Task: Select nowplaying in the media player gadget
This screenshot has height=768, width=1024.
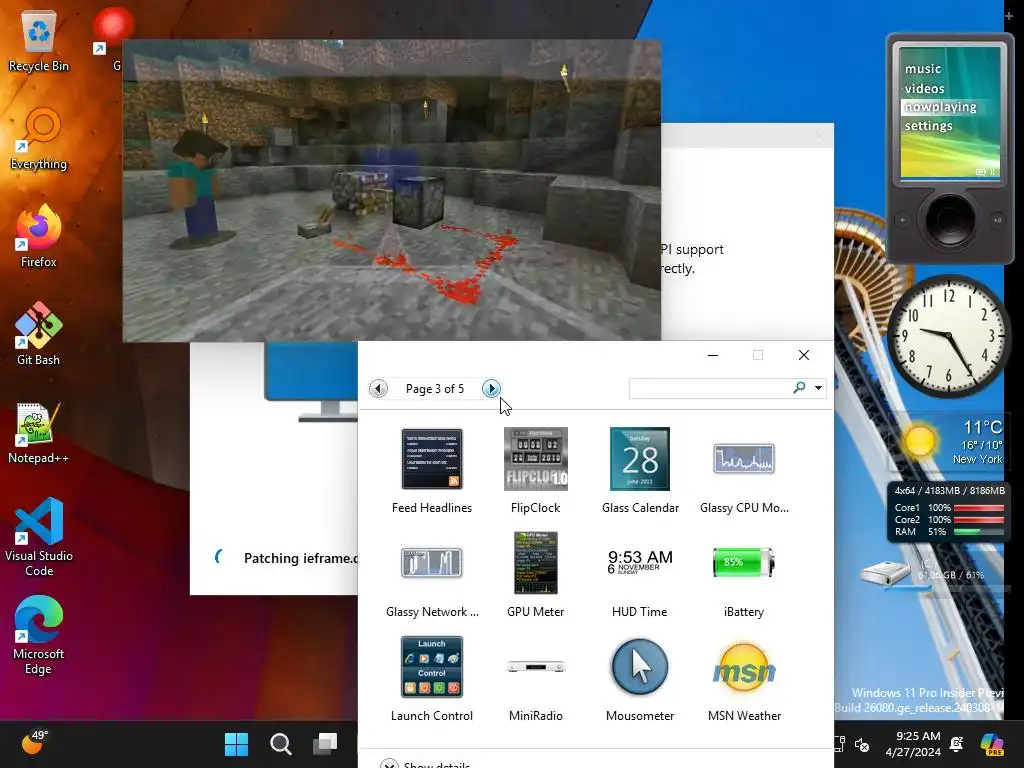Action: click(940, 107)
